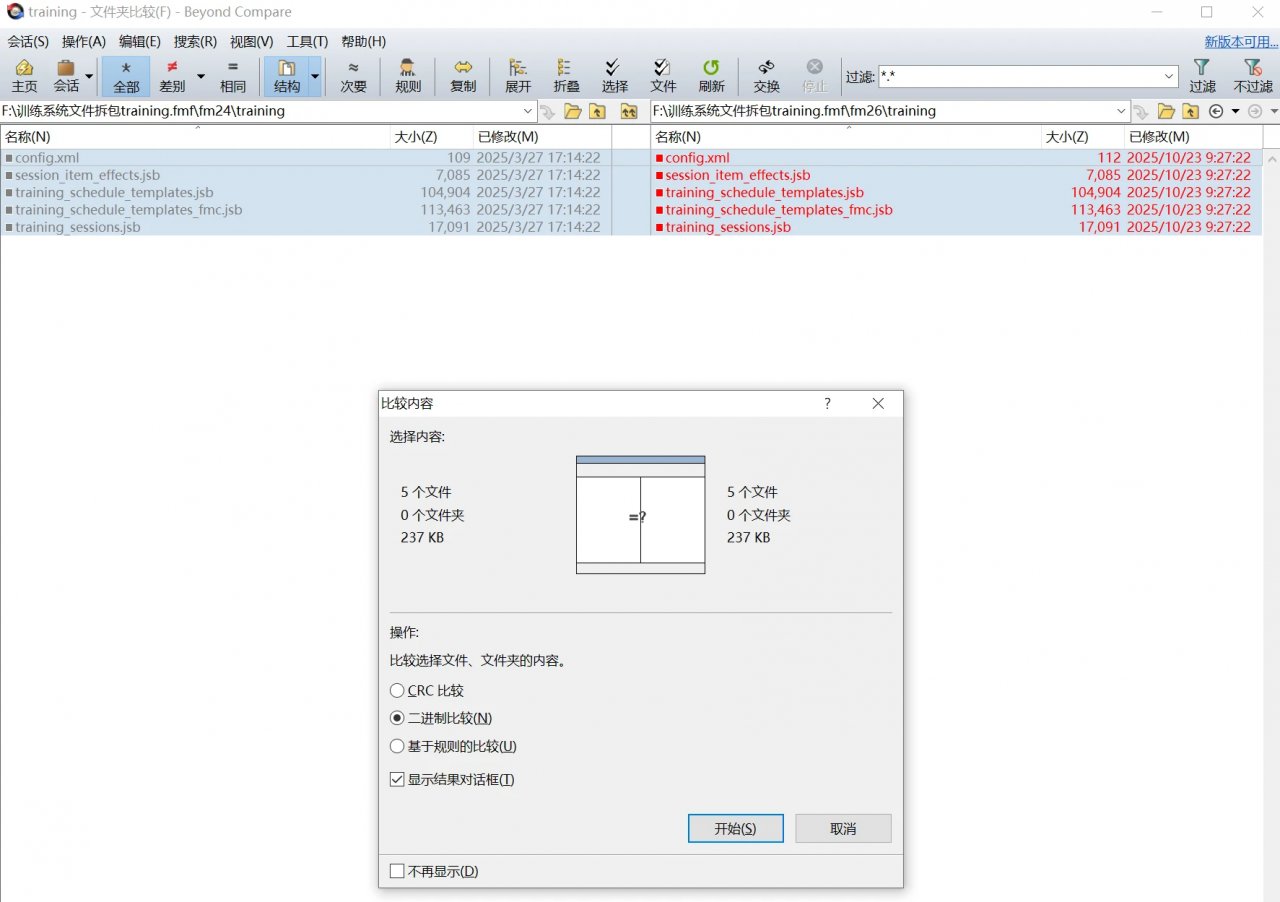Expand all folders with 展开
The image size is (1280, 902).
point(518,76)
